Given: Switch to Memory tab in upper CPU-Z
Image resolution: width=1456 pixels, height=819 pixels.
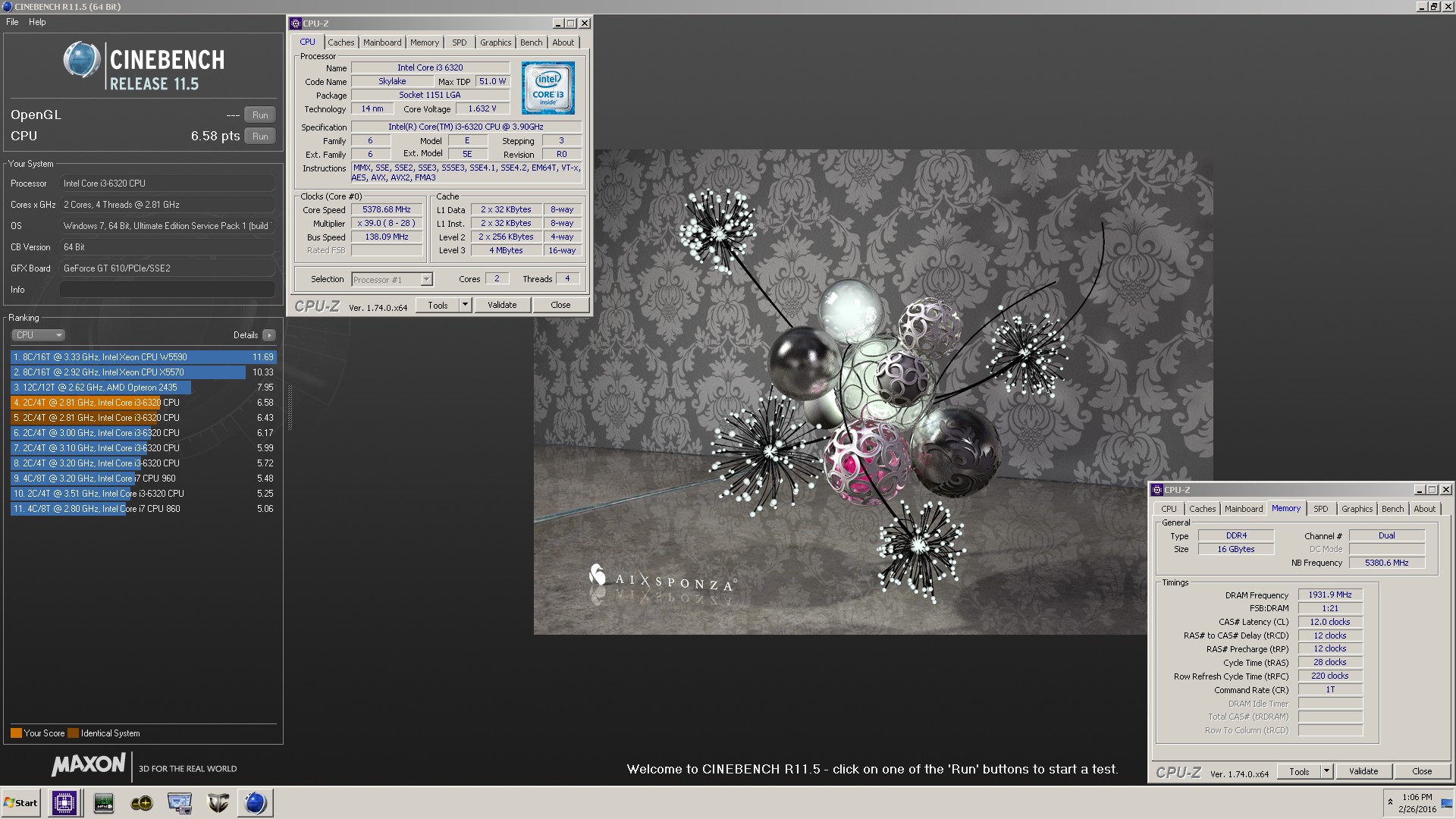Looking at the screenshot, I should pos(425,42).
